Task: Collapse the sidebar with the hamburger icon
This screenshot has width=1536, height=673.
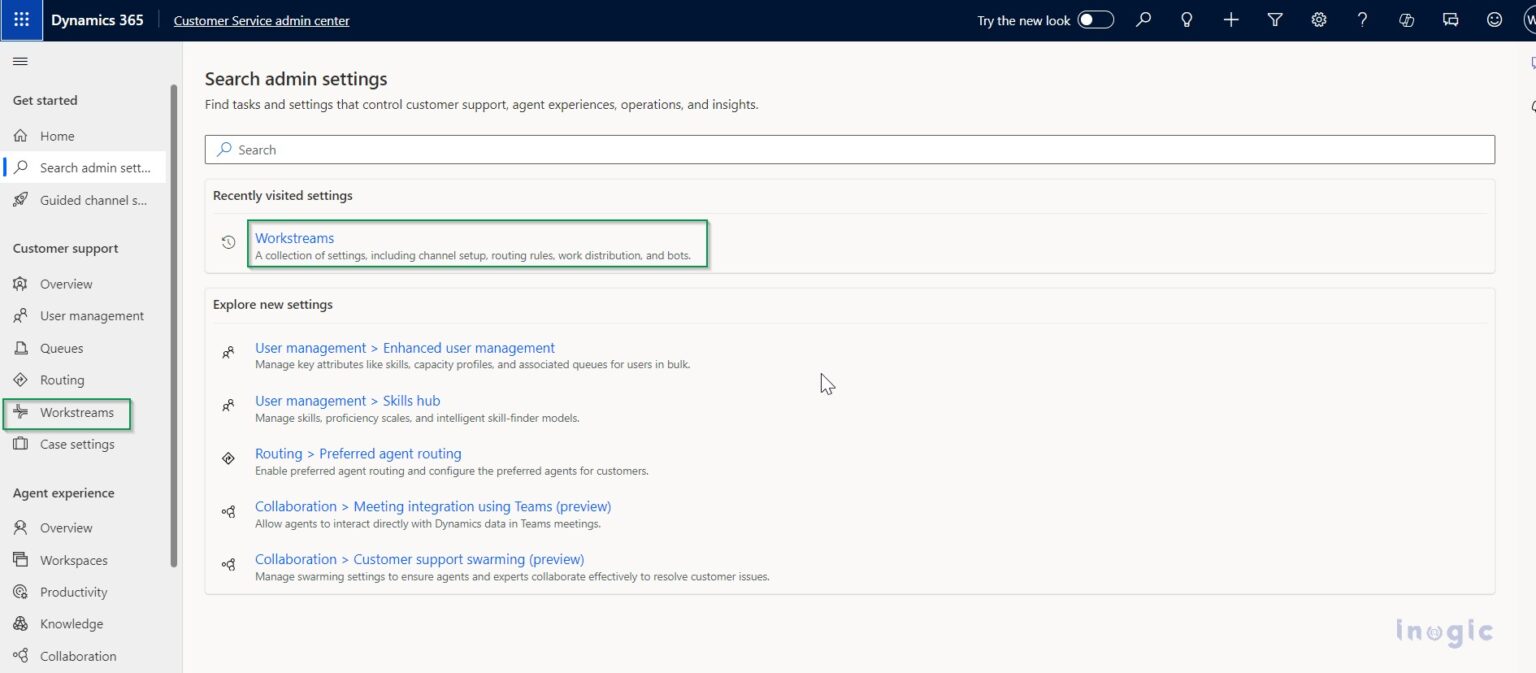Action: click(20, 62)
